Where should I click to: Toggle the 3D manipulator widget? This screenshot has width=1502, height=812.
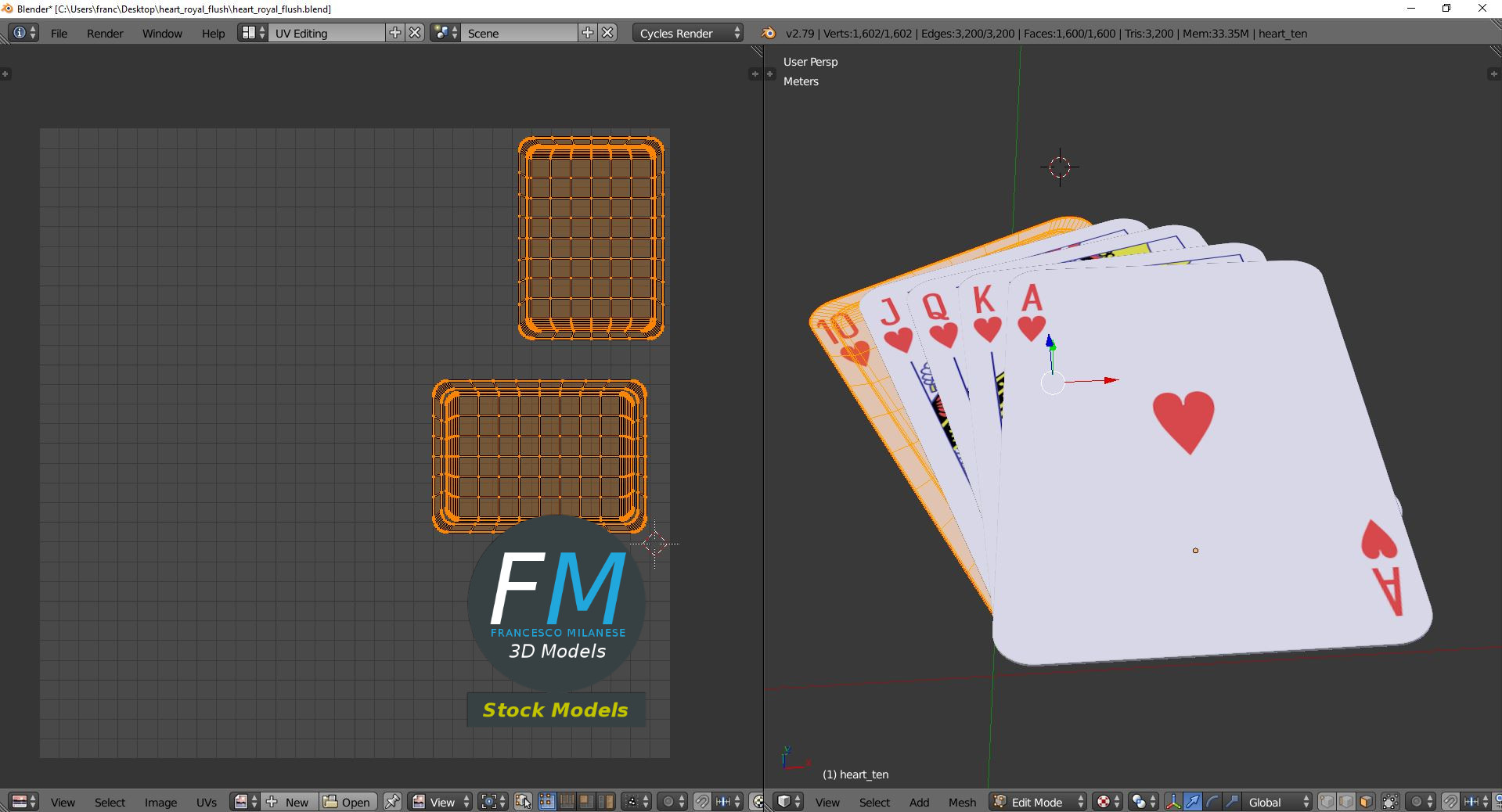coord(1173,802)
